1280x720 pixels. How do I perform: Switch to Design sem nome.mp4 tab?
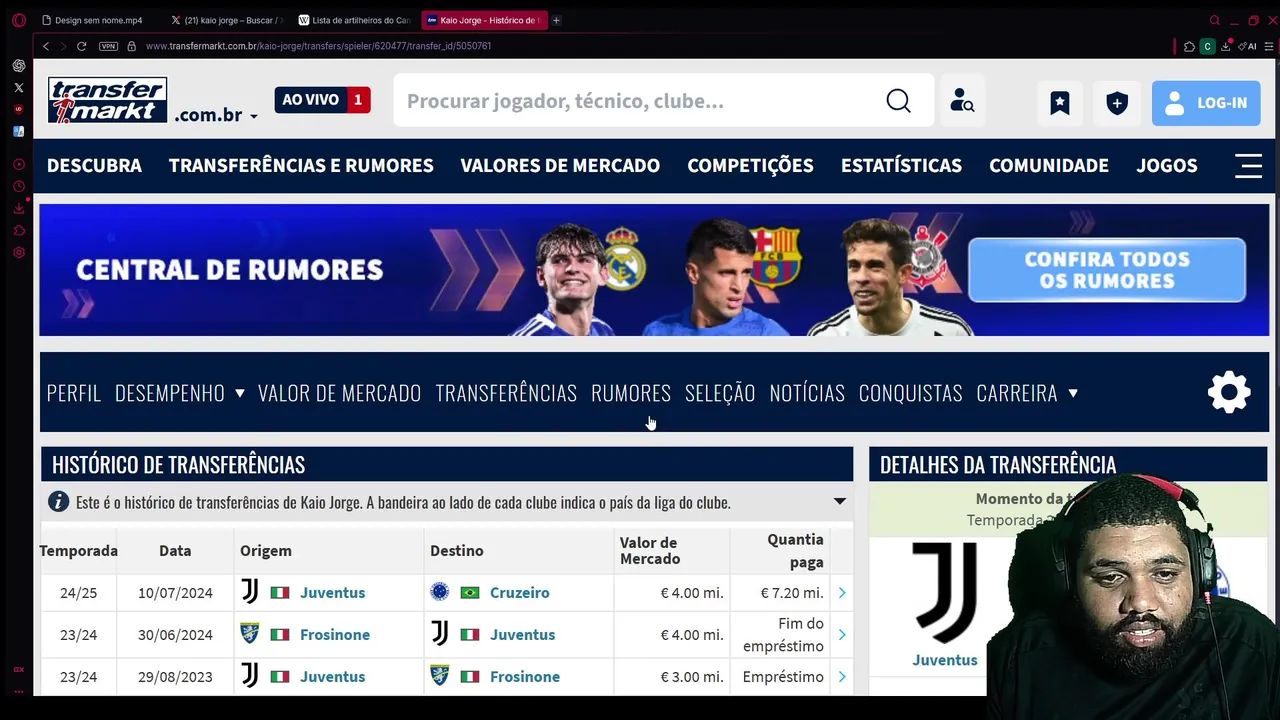[98, 20]
